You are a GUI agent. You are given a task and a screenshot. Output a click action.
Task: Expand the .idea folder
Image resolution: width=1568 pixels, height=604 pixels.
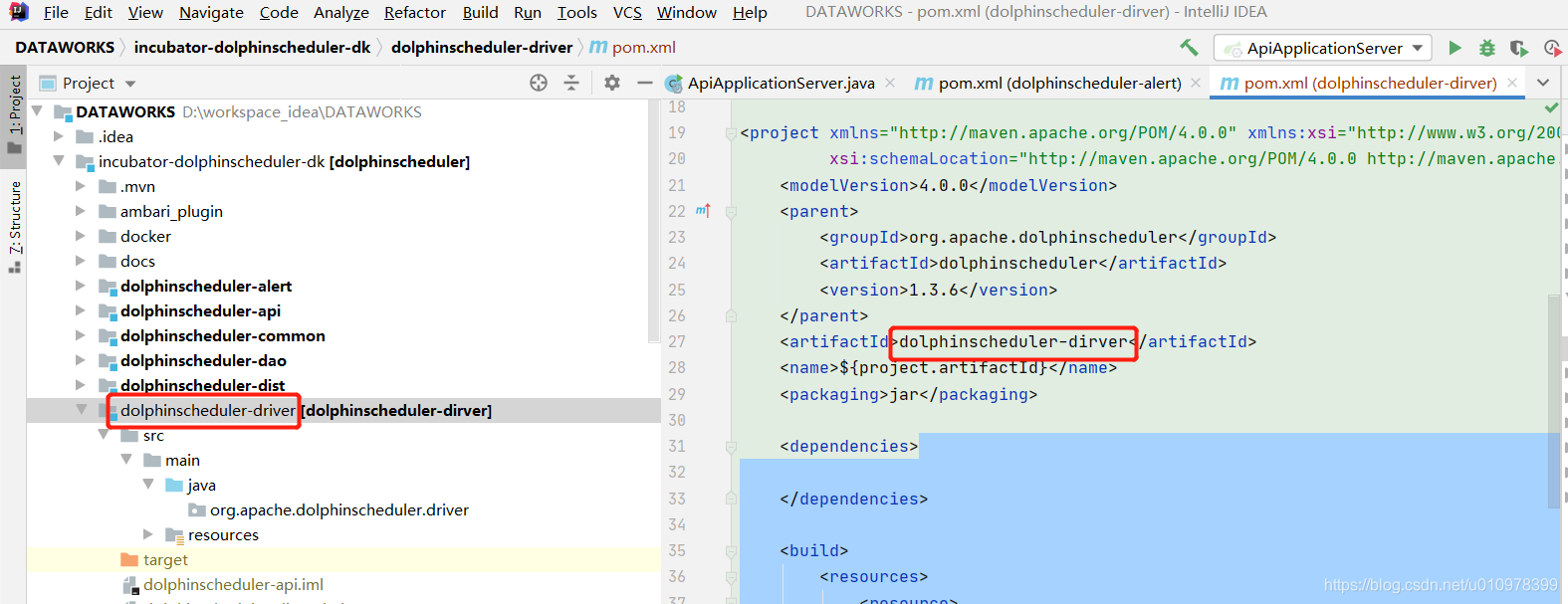[59, 136]
